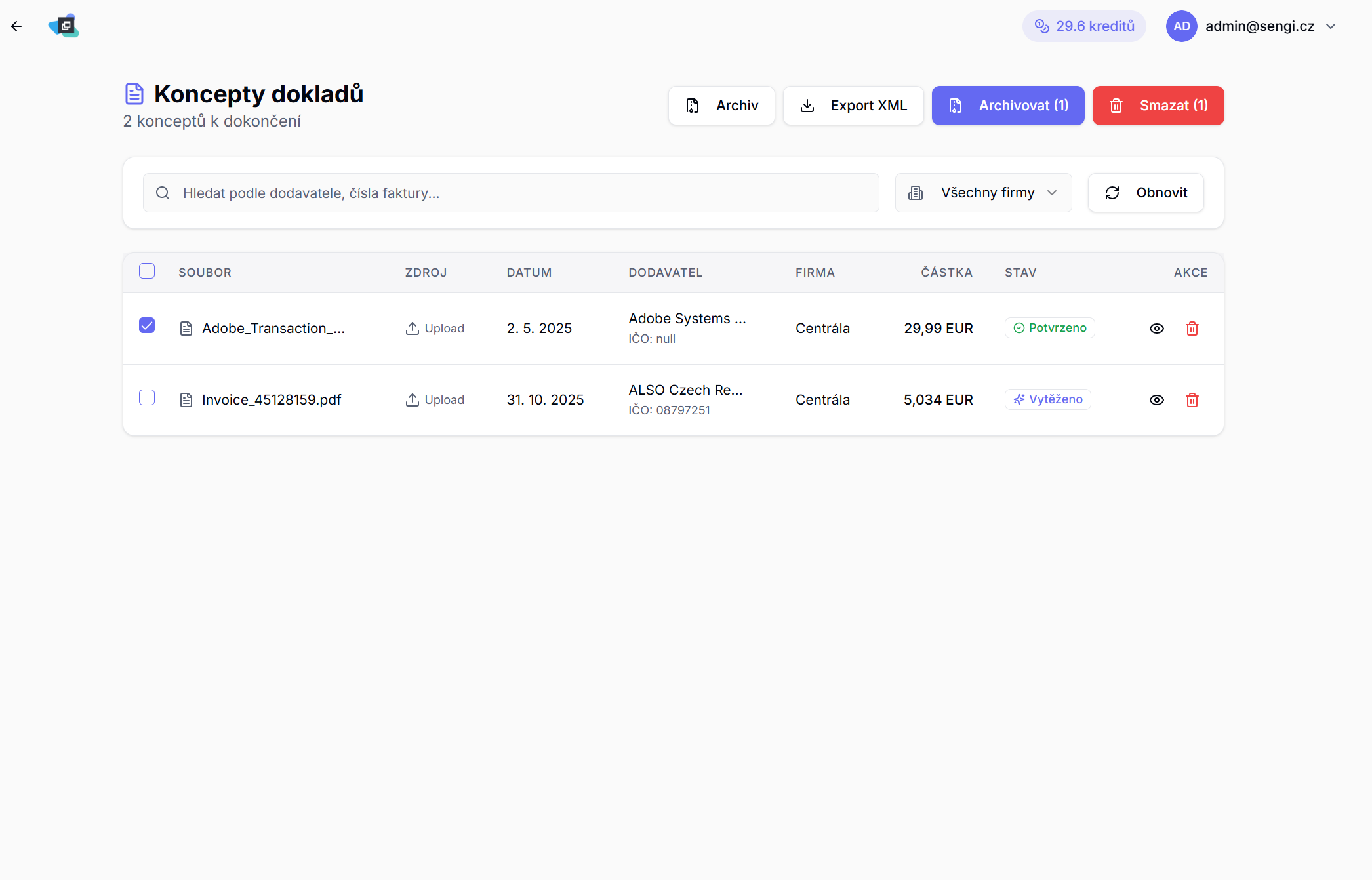Click Obnovit to refresh the list

click(x=1145, y=193)
